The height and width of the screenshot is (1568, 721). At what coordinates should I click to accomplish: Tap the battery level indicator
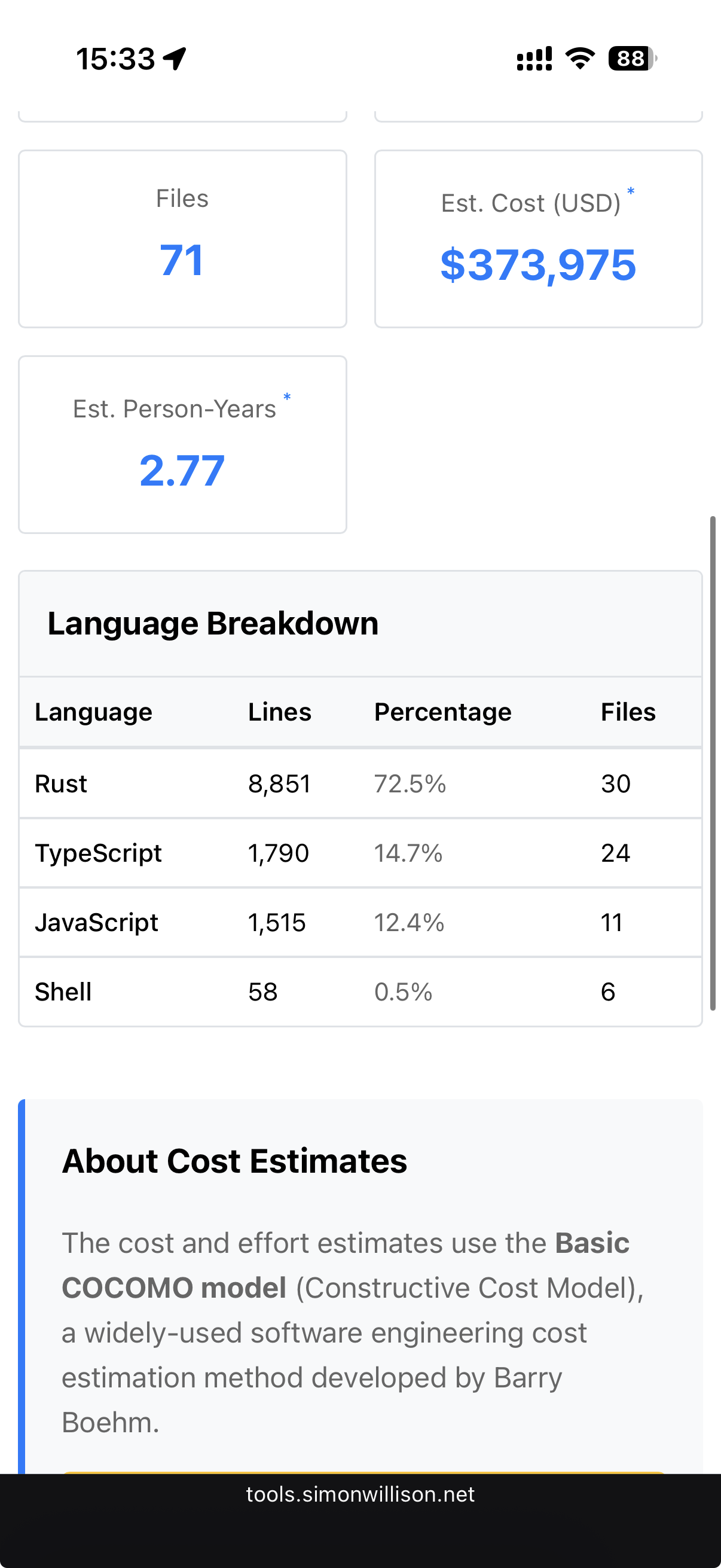(x=632, y=59)
